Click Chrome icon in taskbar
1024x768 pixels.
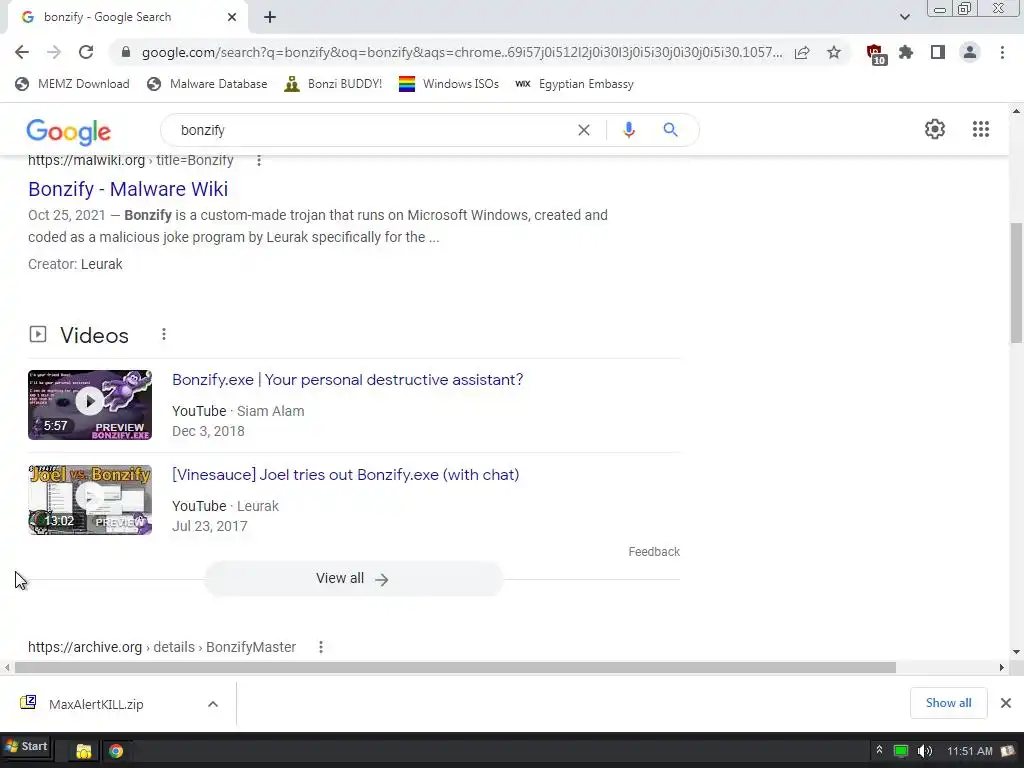tap(116, 751)
